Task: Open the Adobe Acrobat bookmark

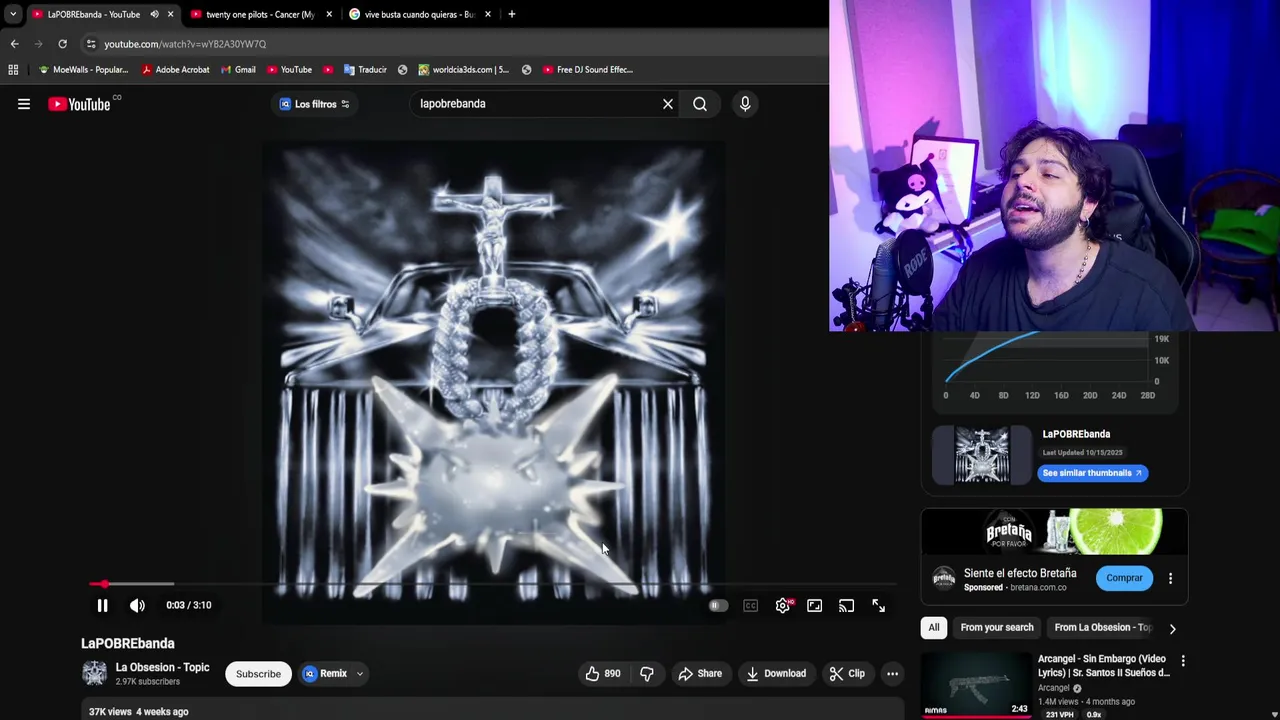Action: (x=175, y=70)
